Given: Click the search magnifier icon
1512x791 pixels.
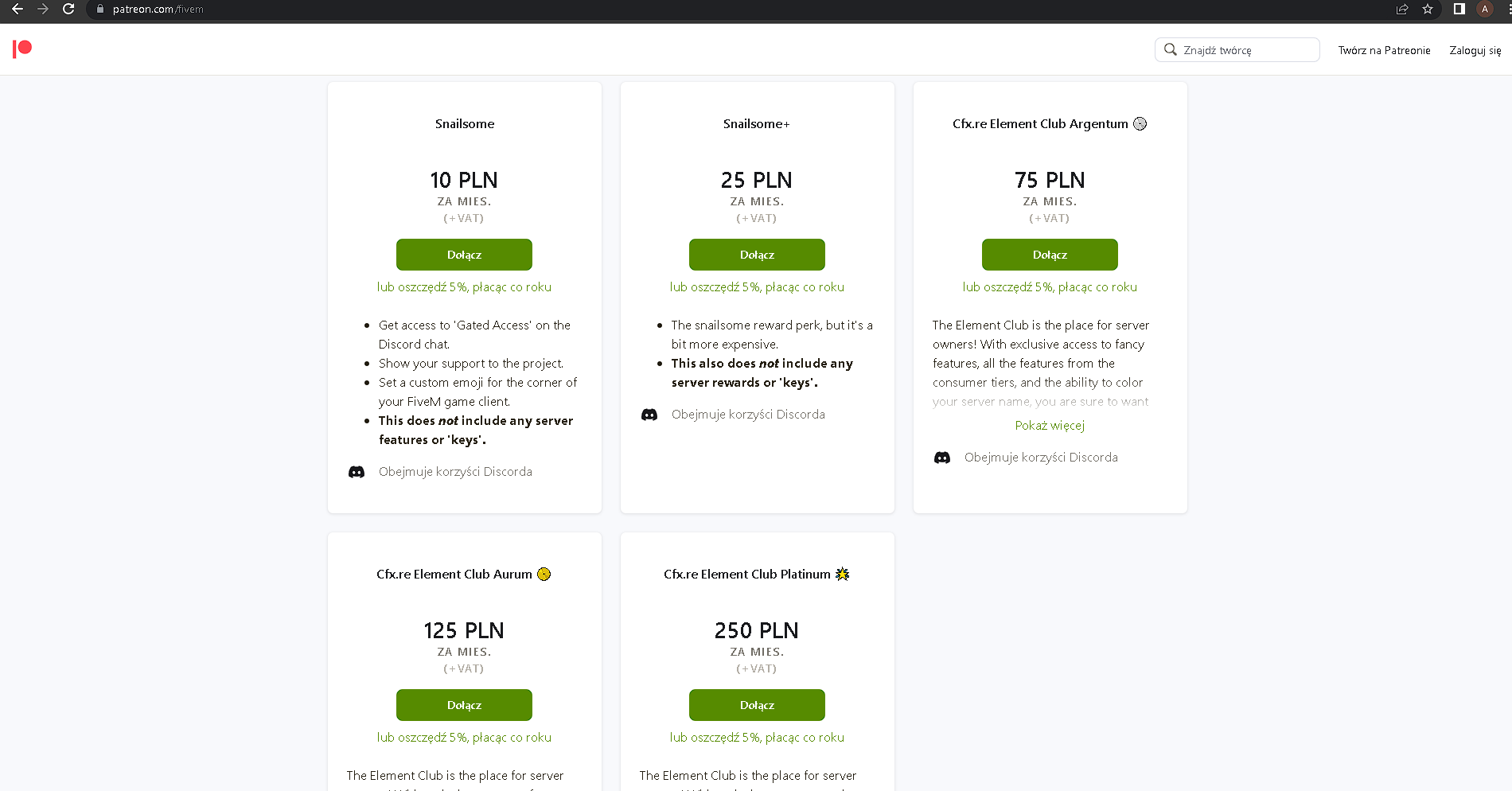Looking at the screenshot, I should click(x=1171, y=49).
